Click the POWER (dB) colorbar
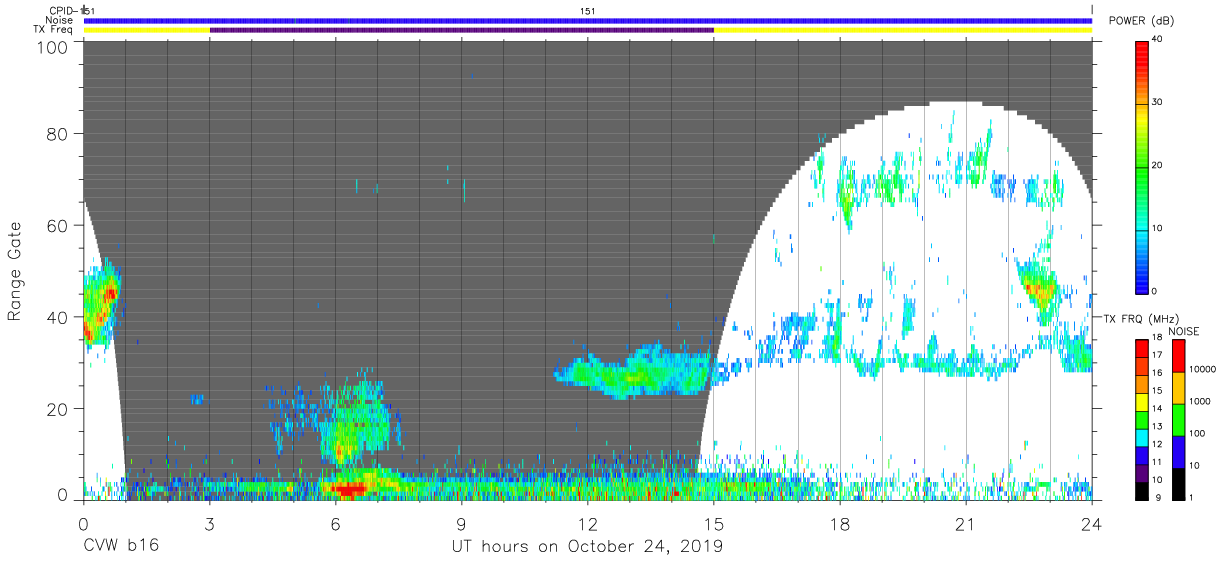 tap(1142, 166)
